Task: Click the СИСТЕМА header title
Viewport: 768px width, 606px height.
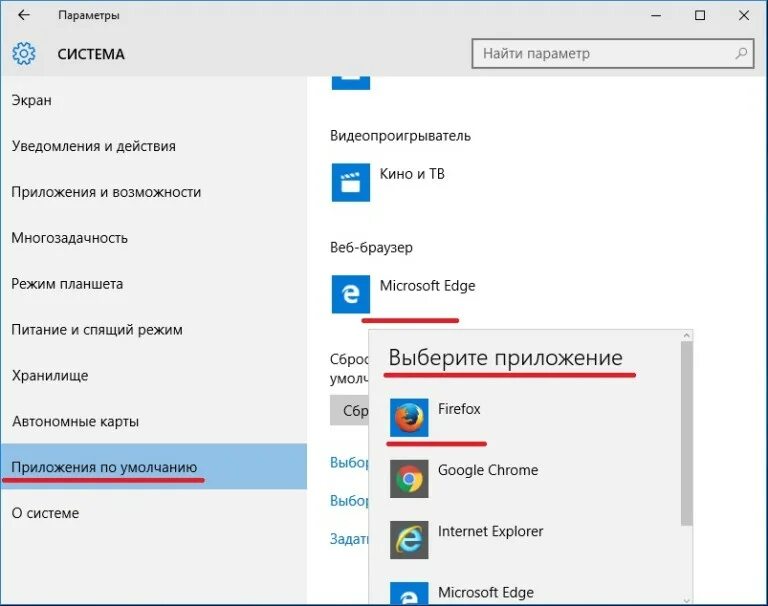Action: coord(91,54)
